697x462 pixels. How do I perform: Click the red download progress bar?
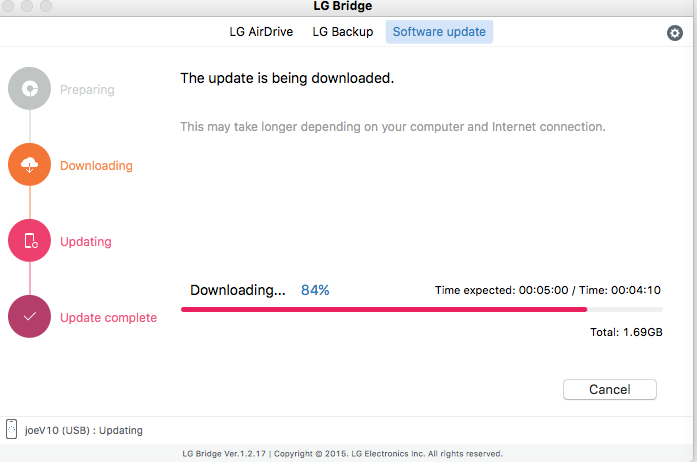422,309
